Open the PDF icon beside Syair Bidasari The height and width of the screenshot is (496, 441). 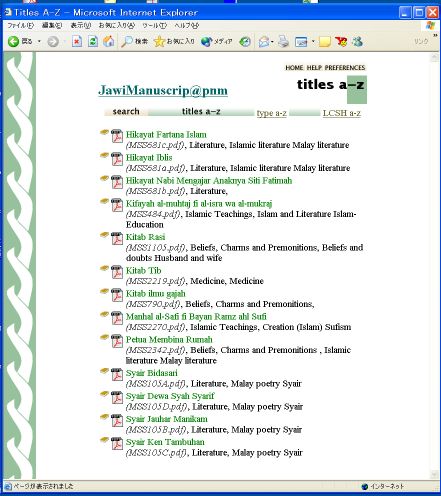[117, 374]
